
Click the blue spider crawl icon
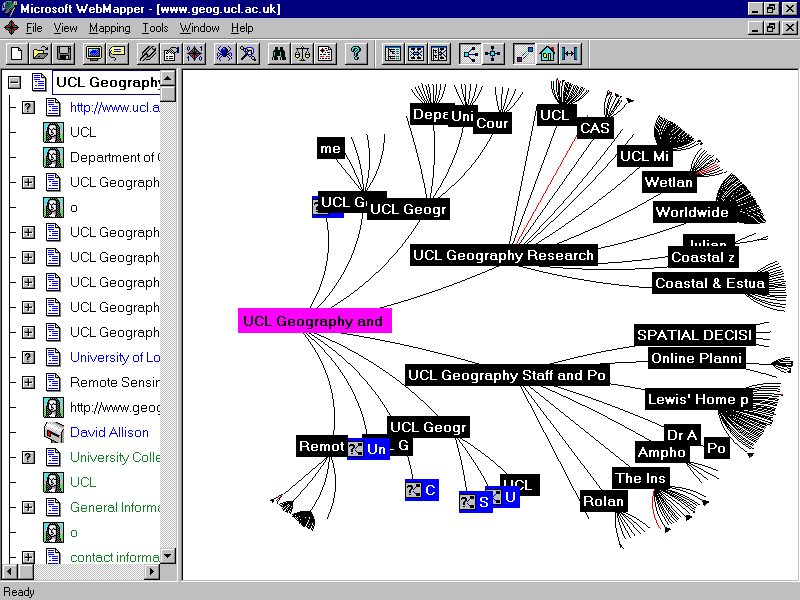click(224, 54)
